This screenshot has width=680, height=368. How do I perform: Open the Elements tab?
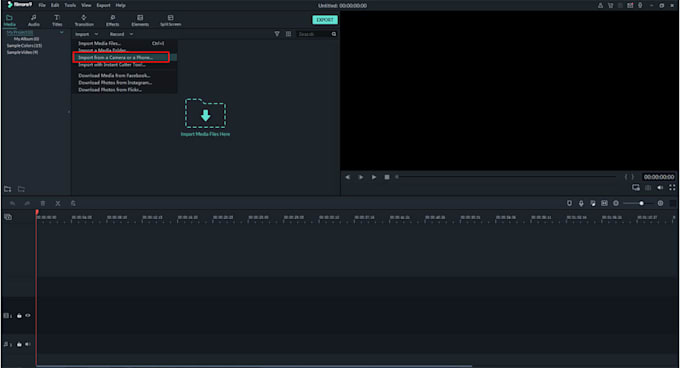coord(140,20)
